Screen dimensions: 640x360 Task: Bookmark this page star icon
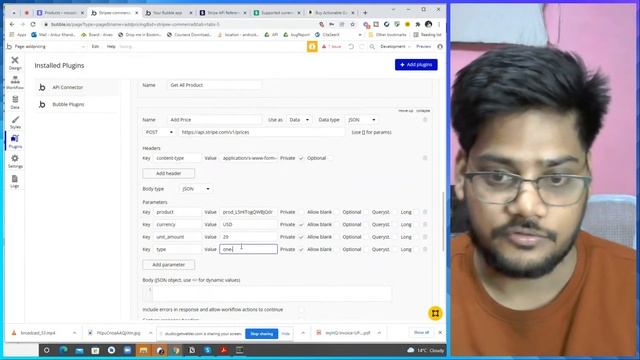pyautogui.click(x=352, y=24)
